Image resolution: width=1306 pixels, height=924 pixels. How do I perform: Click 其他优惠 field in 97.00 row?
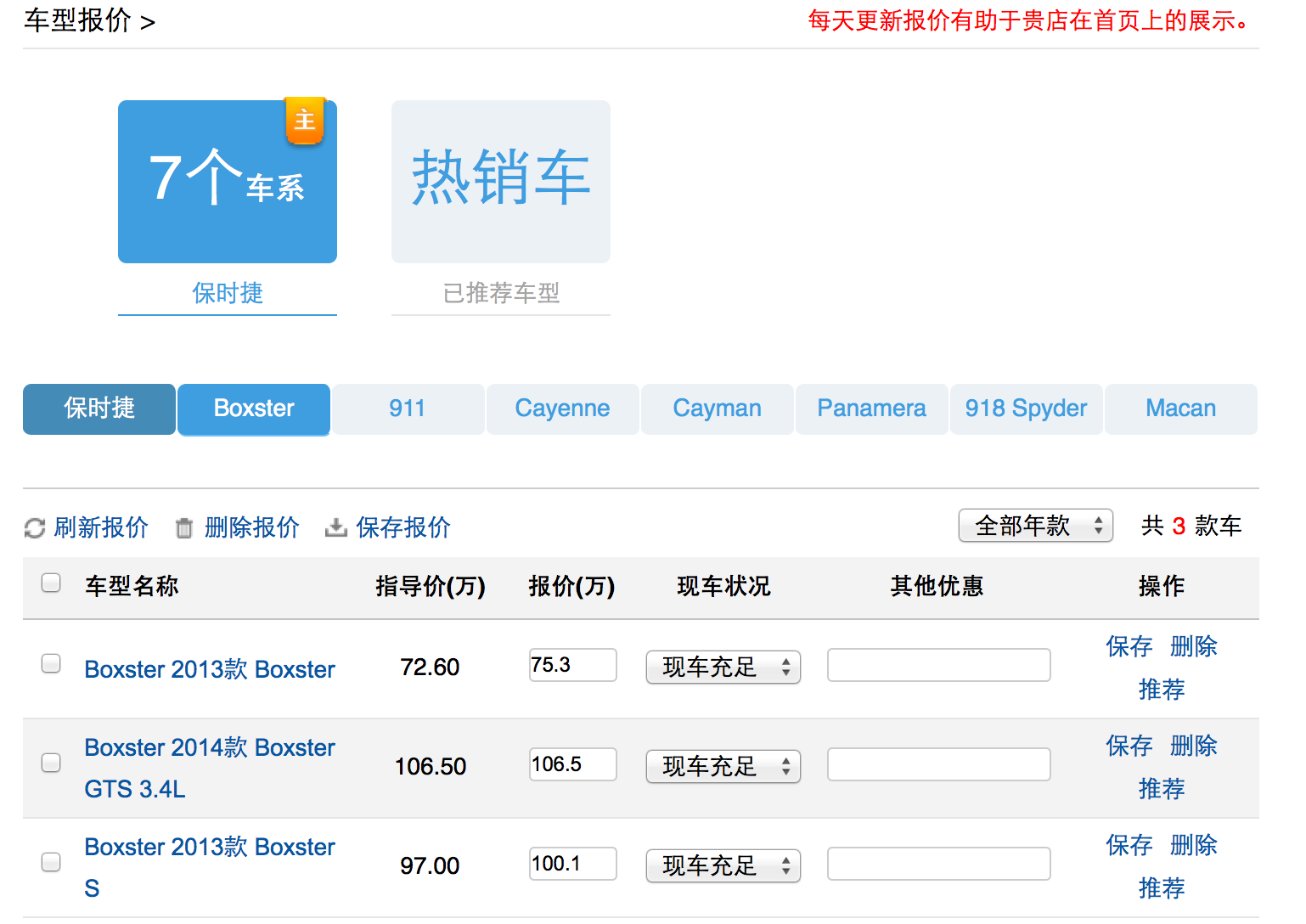pos(939,864)
